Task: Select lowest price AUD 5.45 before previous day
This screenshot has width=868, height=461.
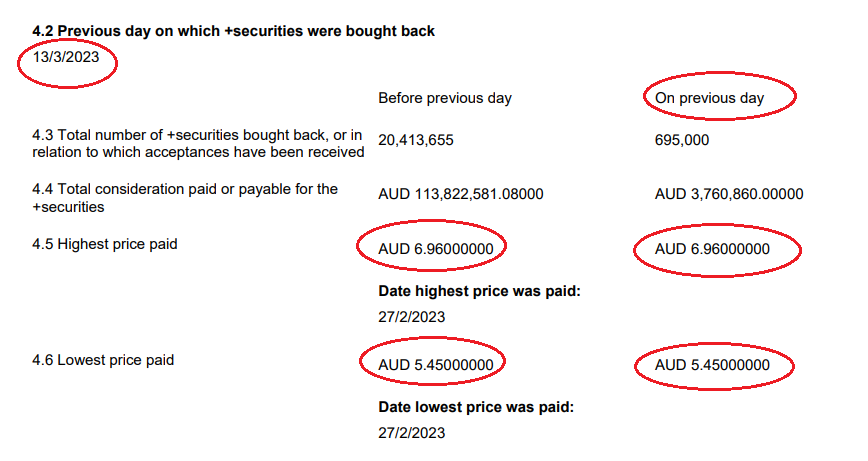Action: coord(436,365)
